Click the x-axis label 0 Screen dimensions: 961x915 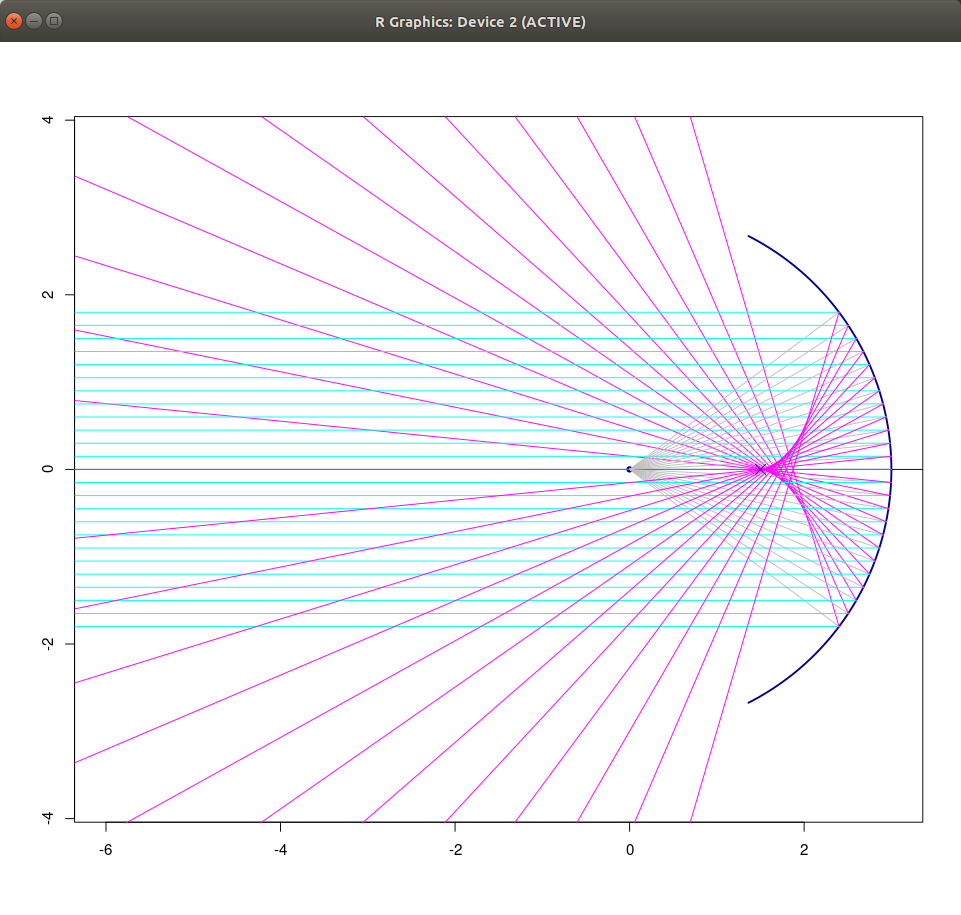pyautogui.click(x=629, y=850)
